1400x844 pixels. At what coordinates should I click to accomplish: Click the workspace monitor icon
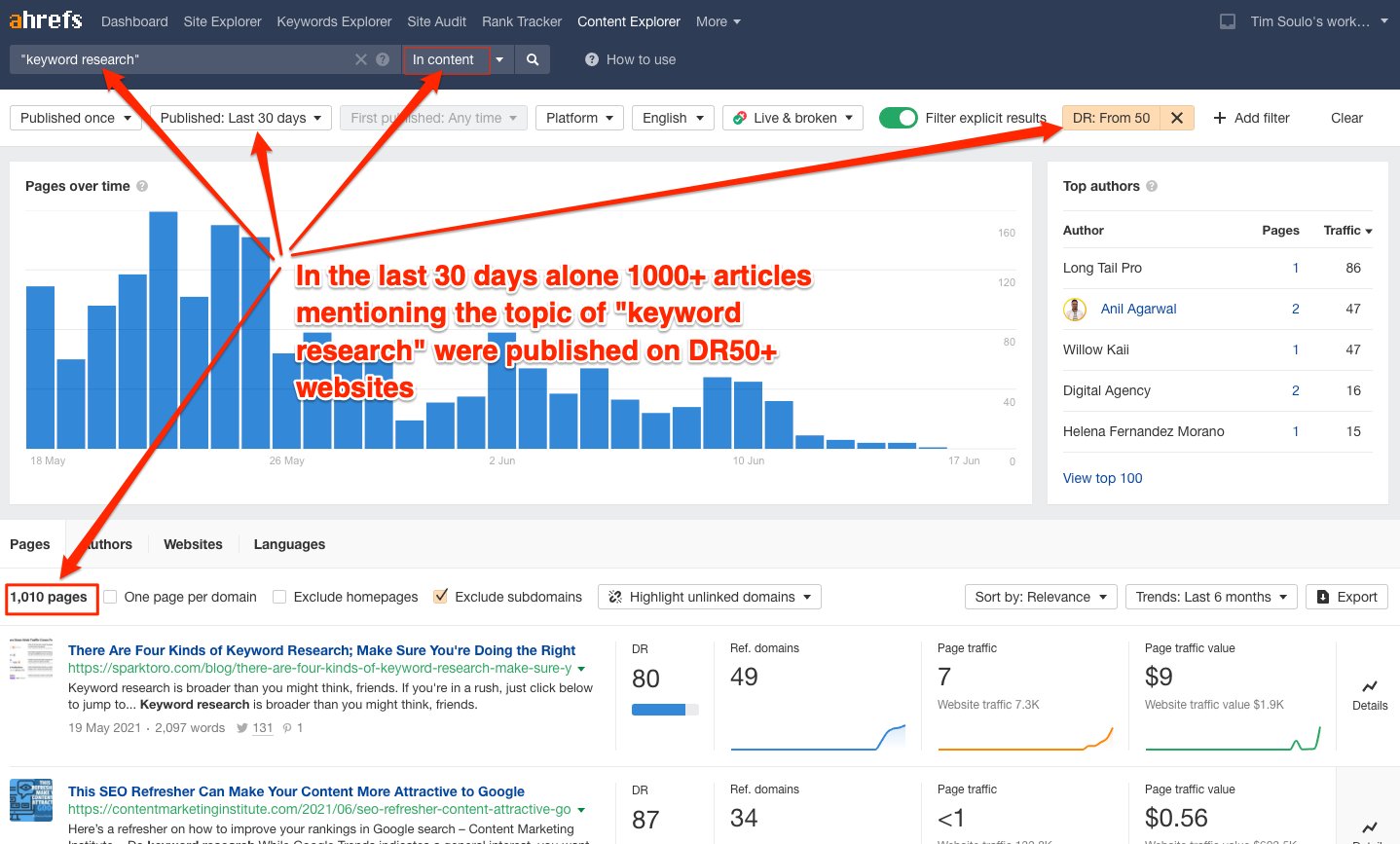click(1228, 21)
